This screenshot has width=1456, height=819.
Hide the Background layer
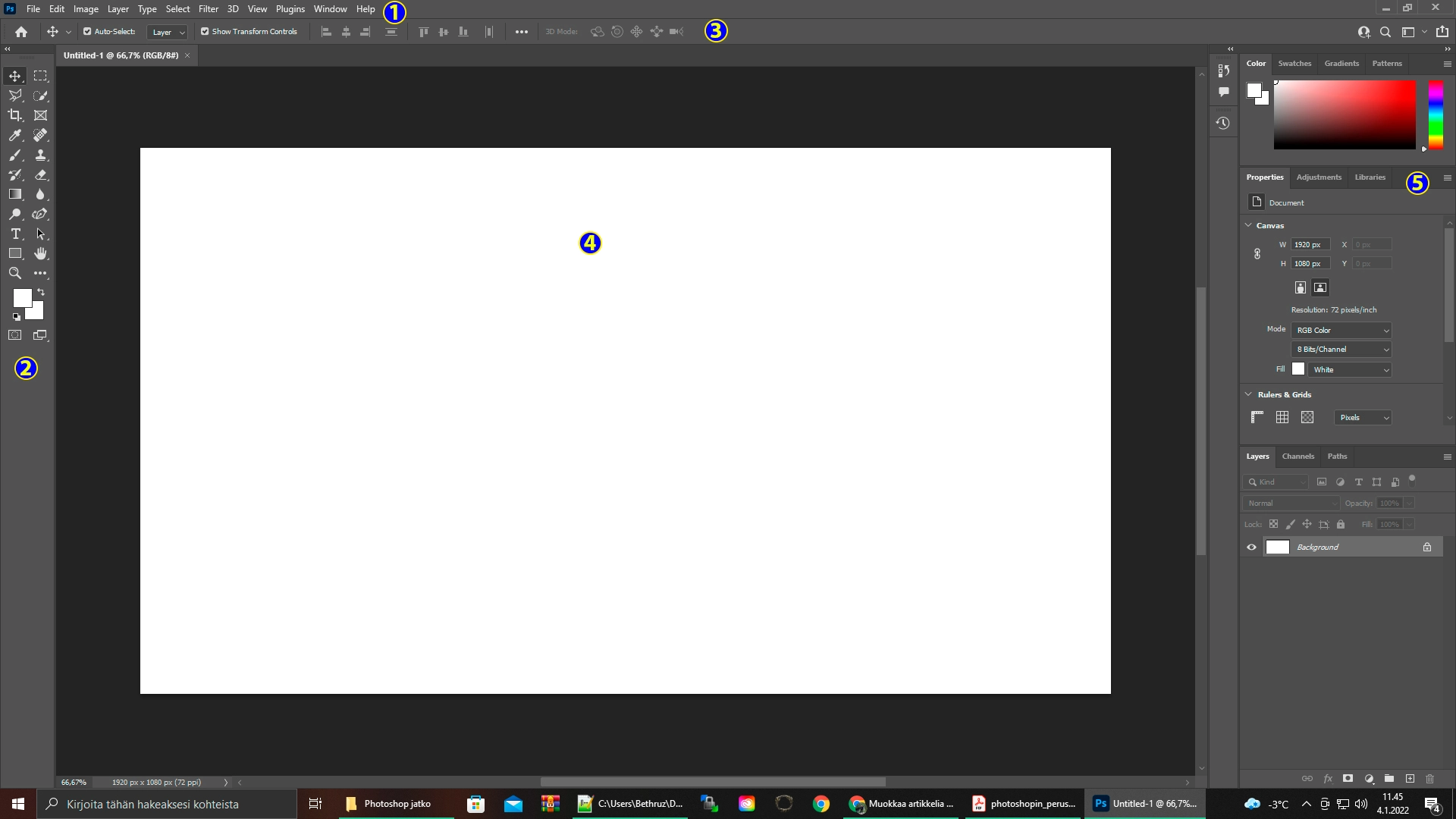pos(1250,547)
